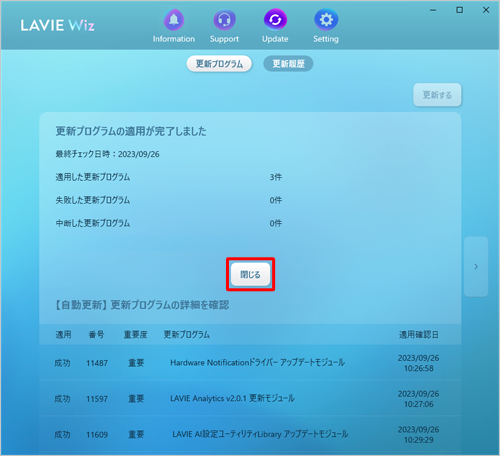Screen dimensions: 500x456
Task: Click update number 11487
Action: [x=97, y=363]
